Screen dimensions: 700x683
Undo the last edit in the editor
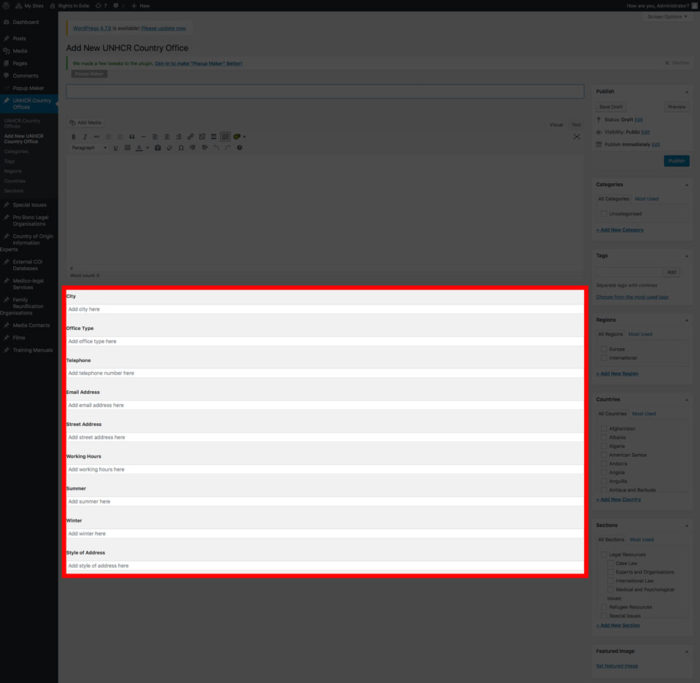tap(216, 148)
